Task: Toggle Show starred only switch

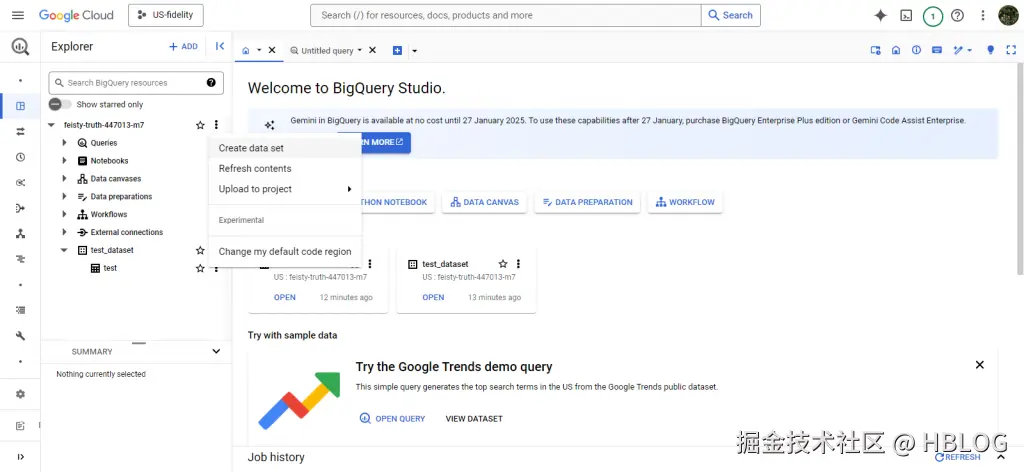Action: 60,104
